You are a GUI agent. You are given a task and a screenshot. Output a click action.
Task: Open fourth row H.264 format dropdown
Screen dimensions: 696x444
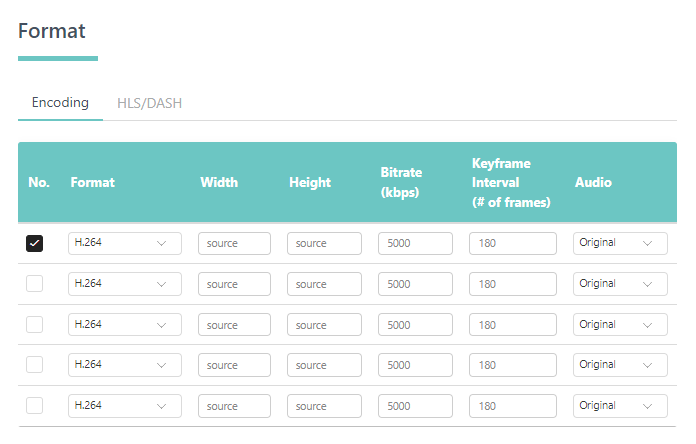[x=125, y=365]
